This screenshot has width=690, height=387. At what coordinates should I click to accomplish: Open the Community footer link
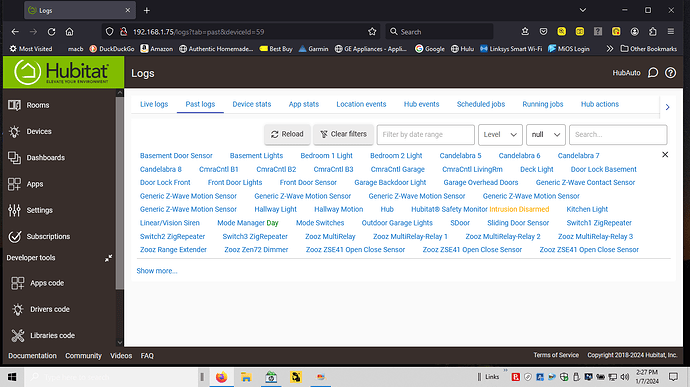pos(83,356)
